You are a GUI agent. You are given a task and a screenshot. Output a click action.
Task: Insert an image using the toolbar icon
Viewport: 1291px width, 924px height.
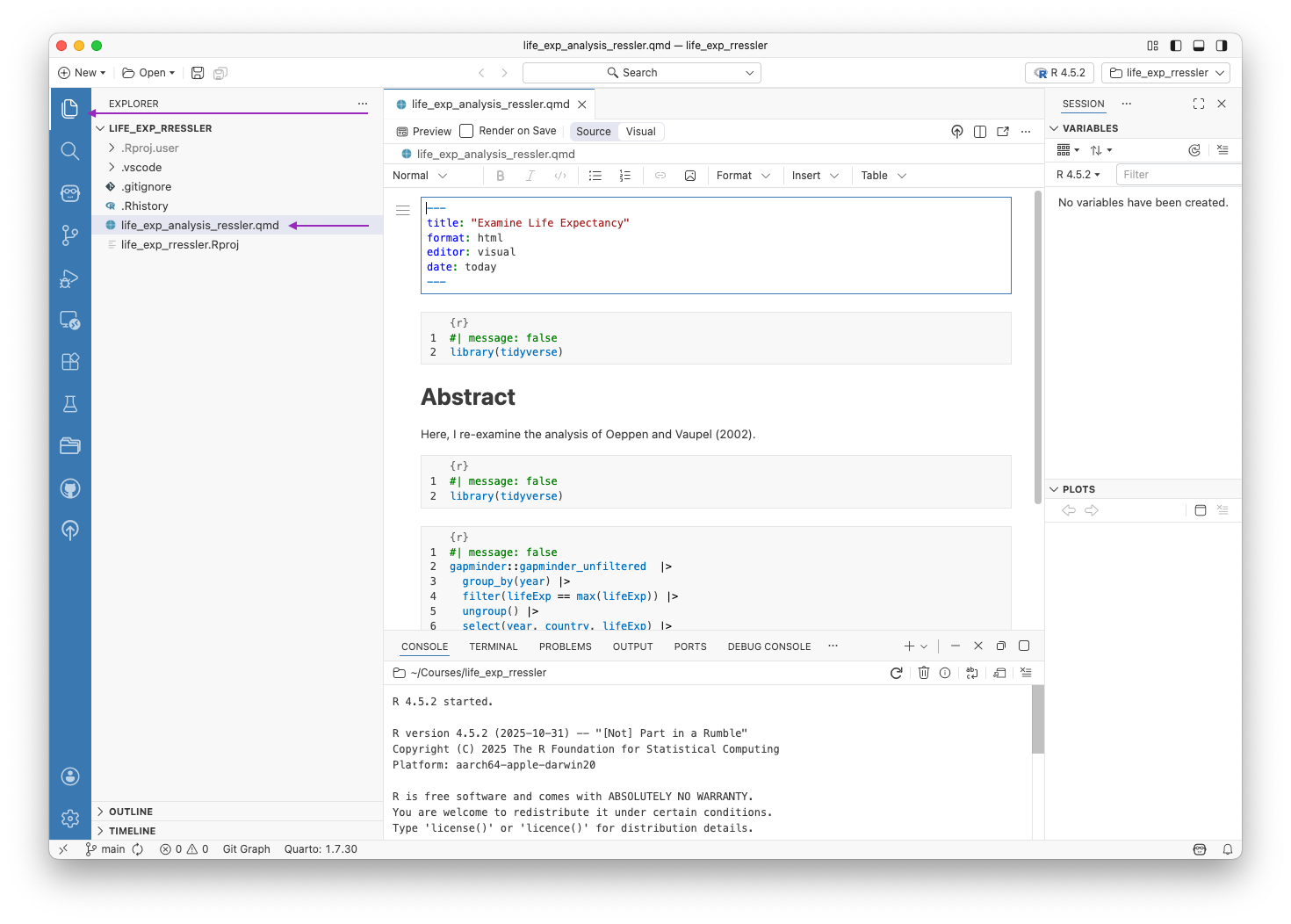690,175
